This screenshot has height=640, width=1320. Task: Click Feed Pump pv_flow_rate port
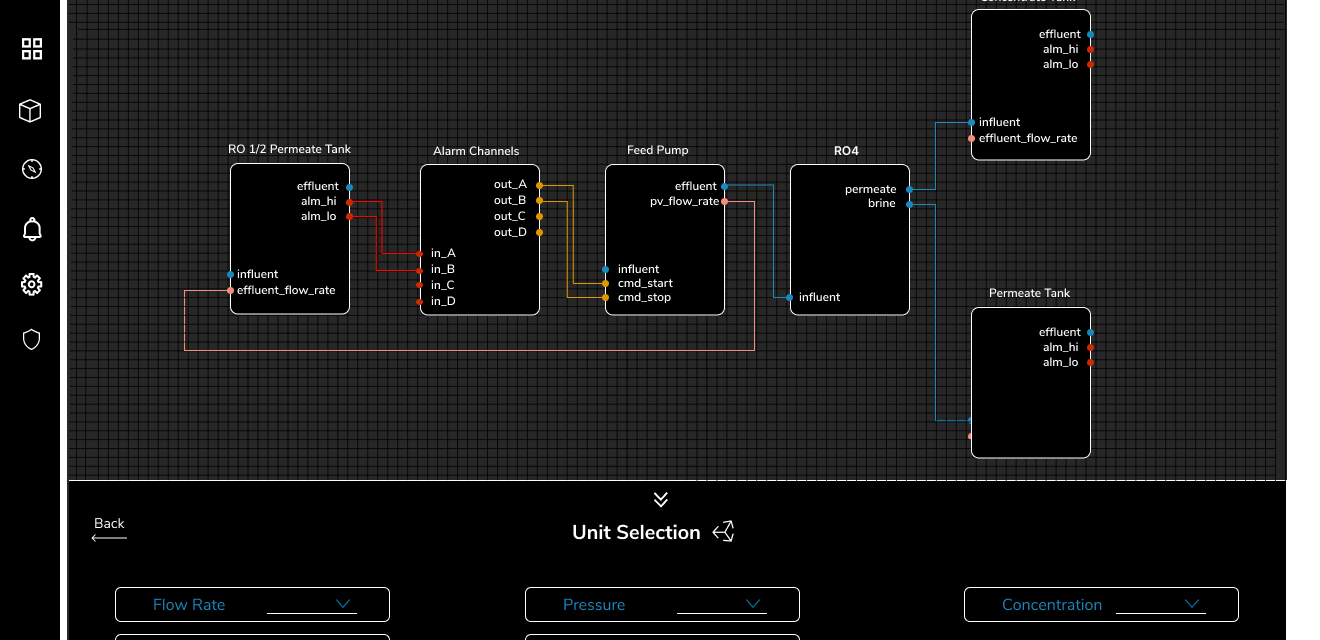724,202
